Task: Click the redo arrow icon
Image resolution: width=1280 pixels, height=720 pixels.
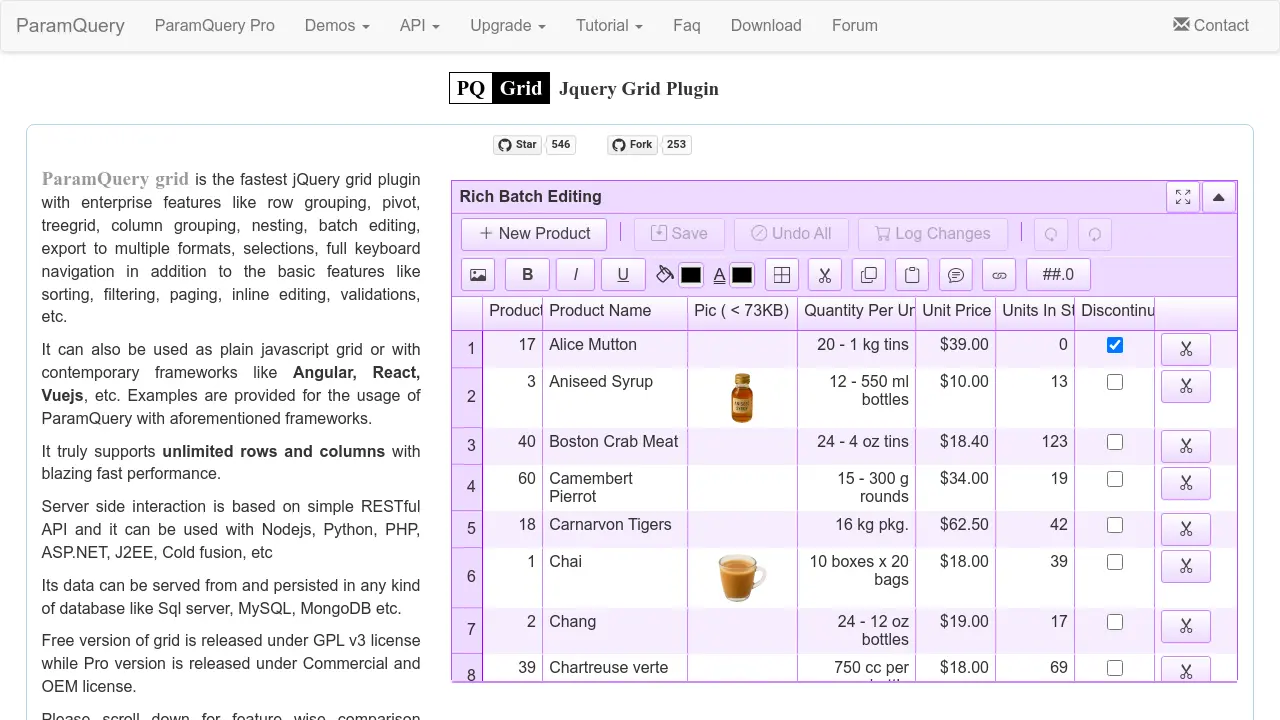Action: [x=1095, y=234]
